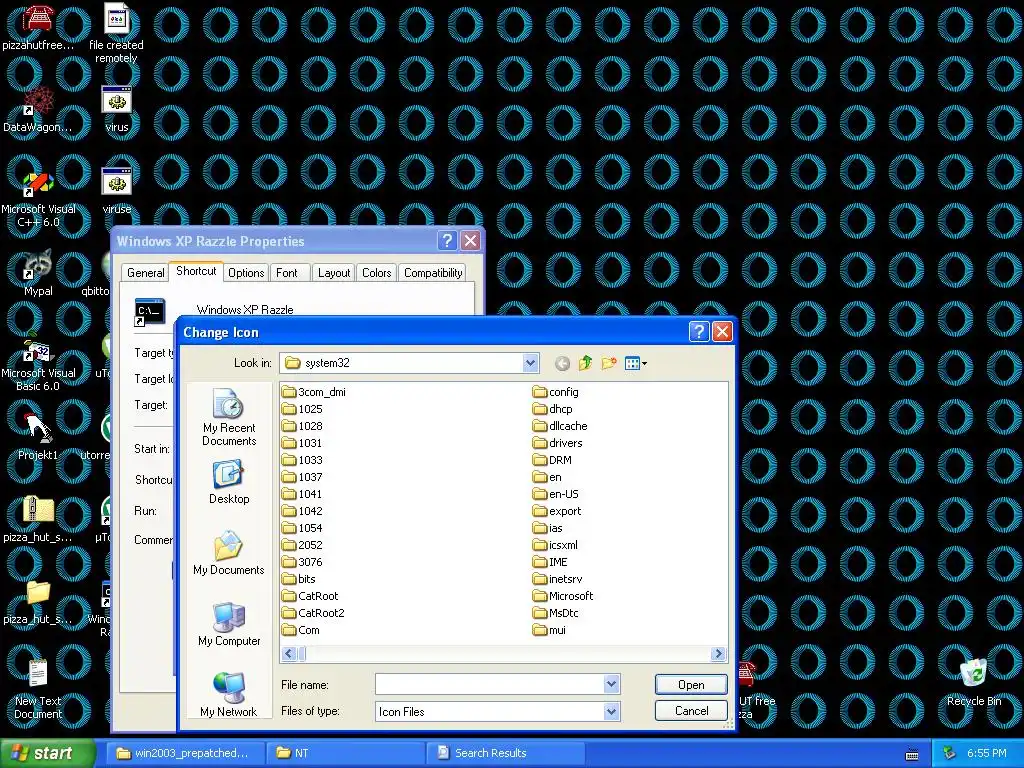Expand the Files of type dropdown arrow
Image resolution: width=1024 pixels, height=768 pixels.
tap(611, 711)
